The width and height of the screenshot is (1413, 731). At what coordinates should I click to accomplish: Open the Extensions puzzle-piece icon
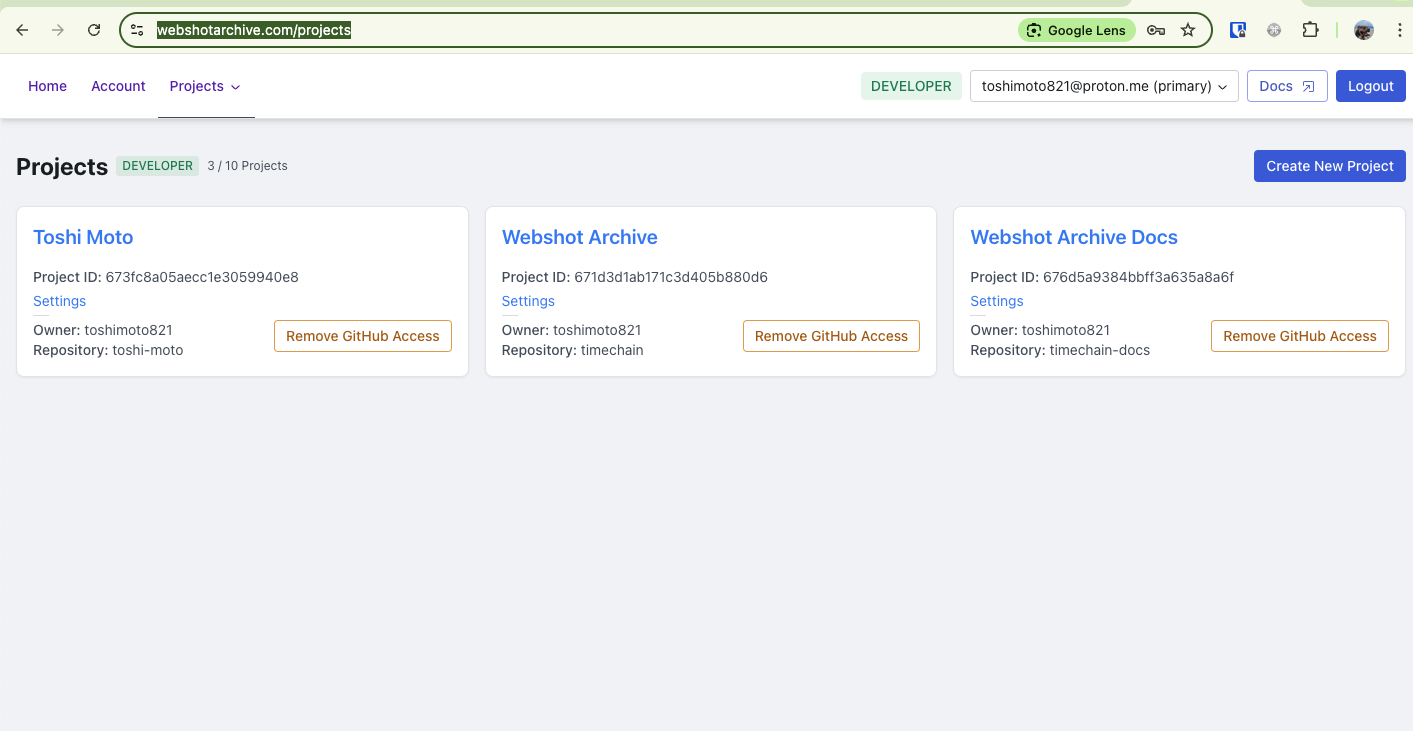click(1310, 30)
